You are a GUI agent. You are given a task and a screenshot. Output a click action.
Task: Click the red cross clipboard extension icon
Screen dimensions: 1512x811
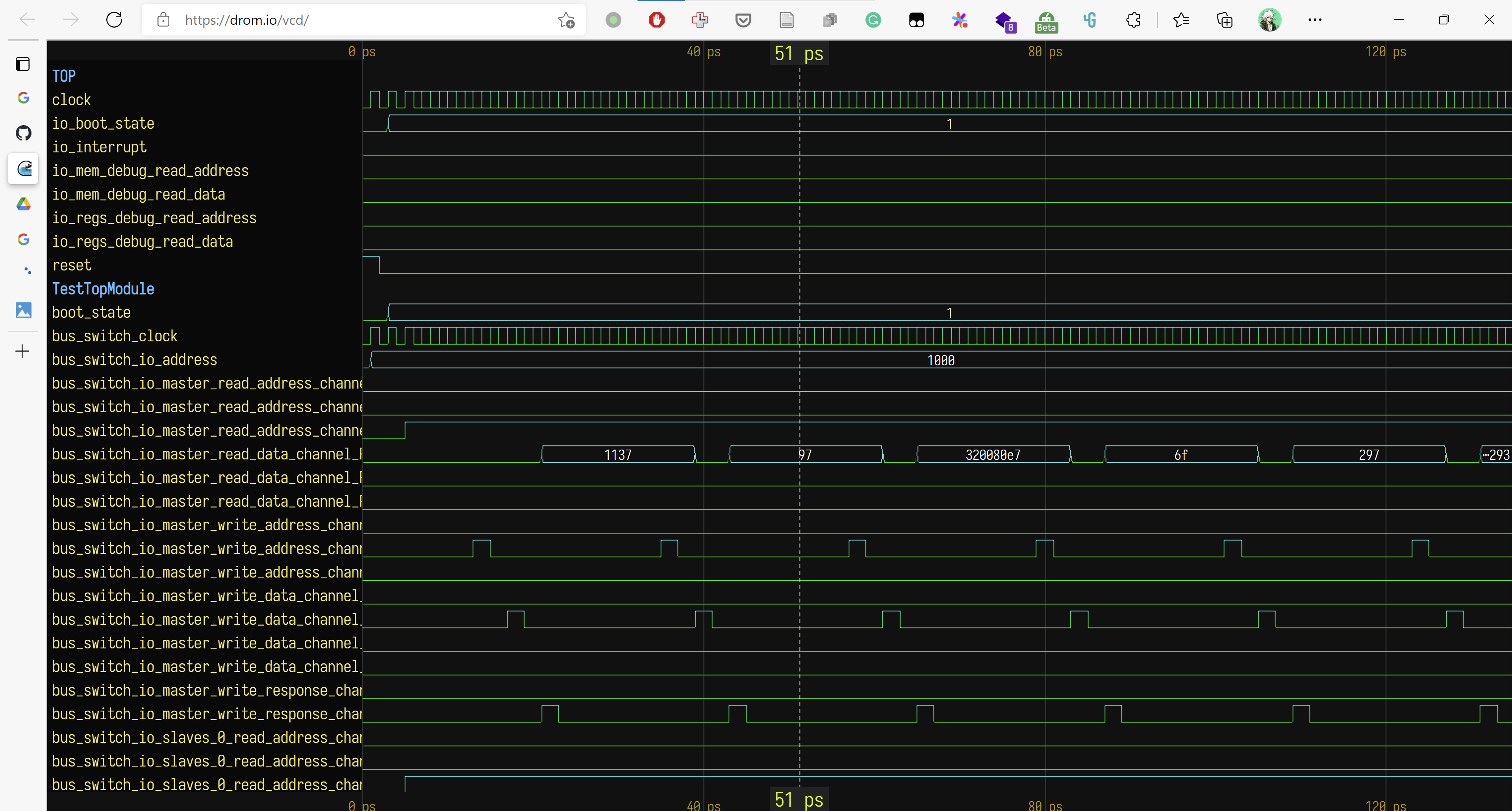point(700,20)
